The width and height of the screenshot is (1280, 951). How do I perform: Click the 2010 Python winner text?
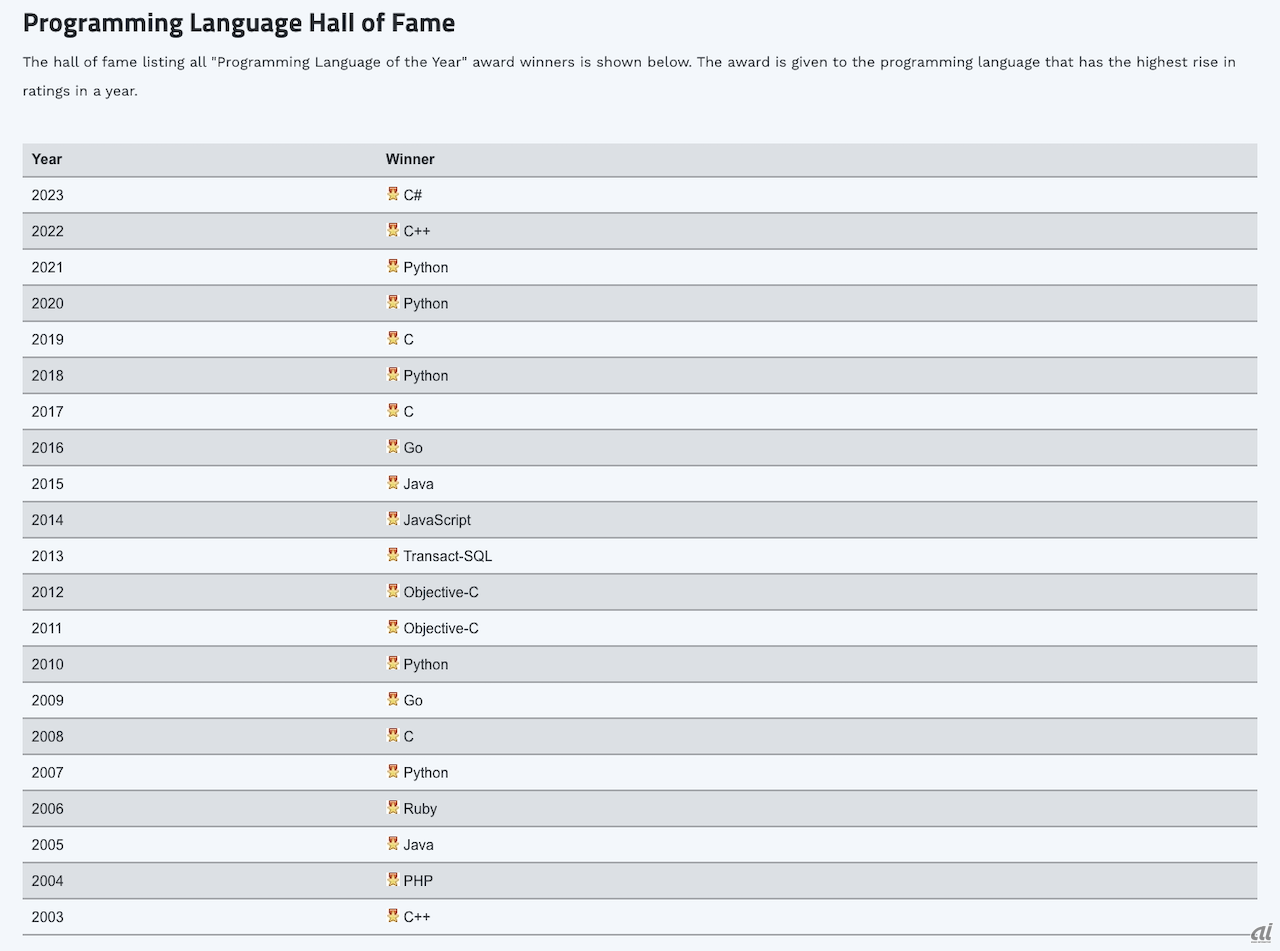click(426, 664)
